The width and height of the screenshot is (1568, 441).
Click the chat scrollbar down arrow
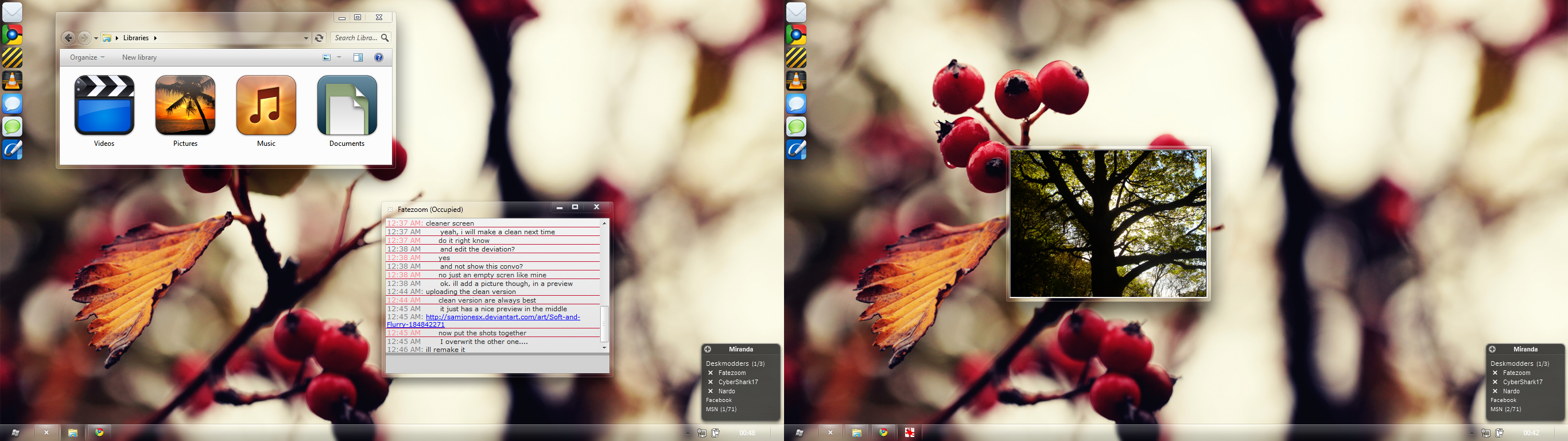pos(604,348)
